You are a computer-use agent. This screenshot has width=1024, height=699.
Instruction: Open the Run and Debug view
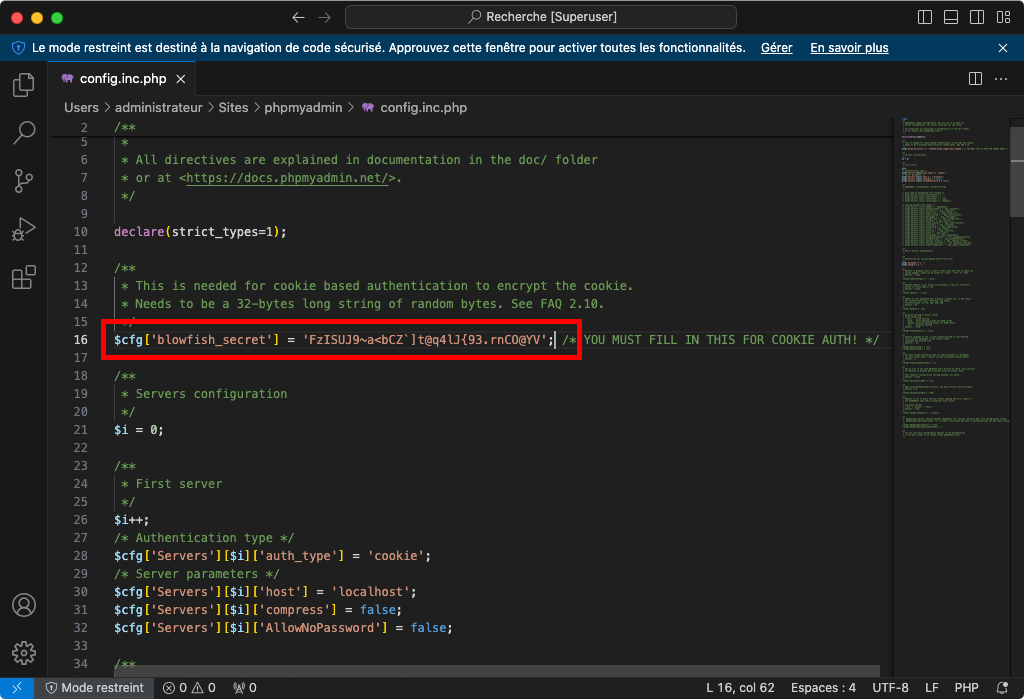point(23,229)
